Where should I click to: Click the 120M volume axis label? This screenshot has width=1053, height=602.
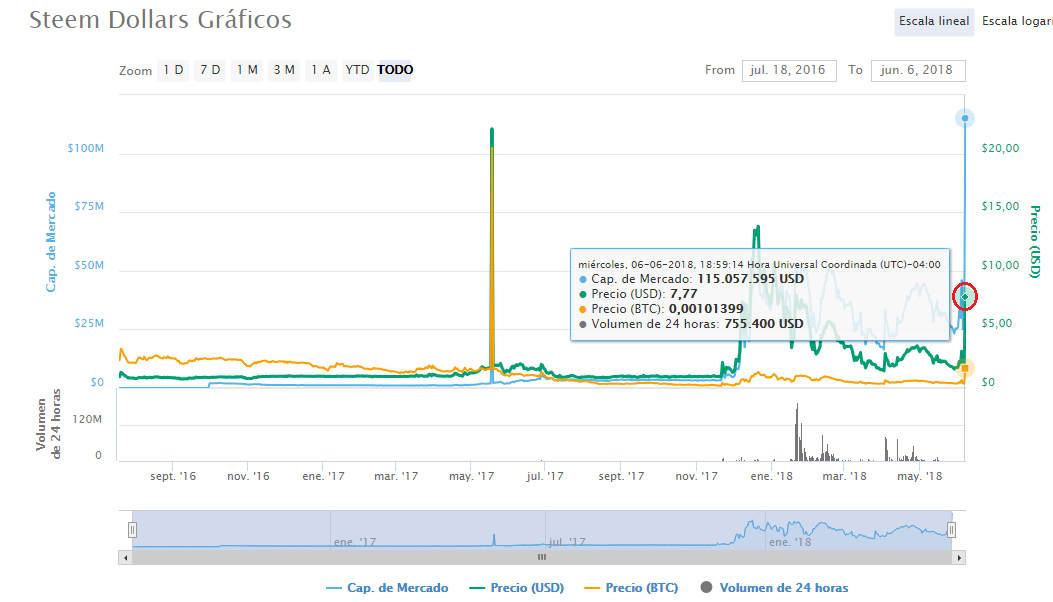coord(87,419)
